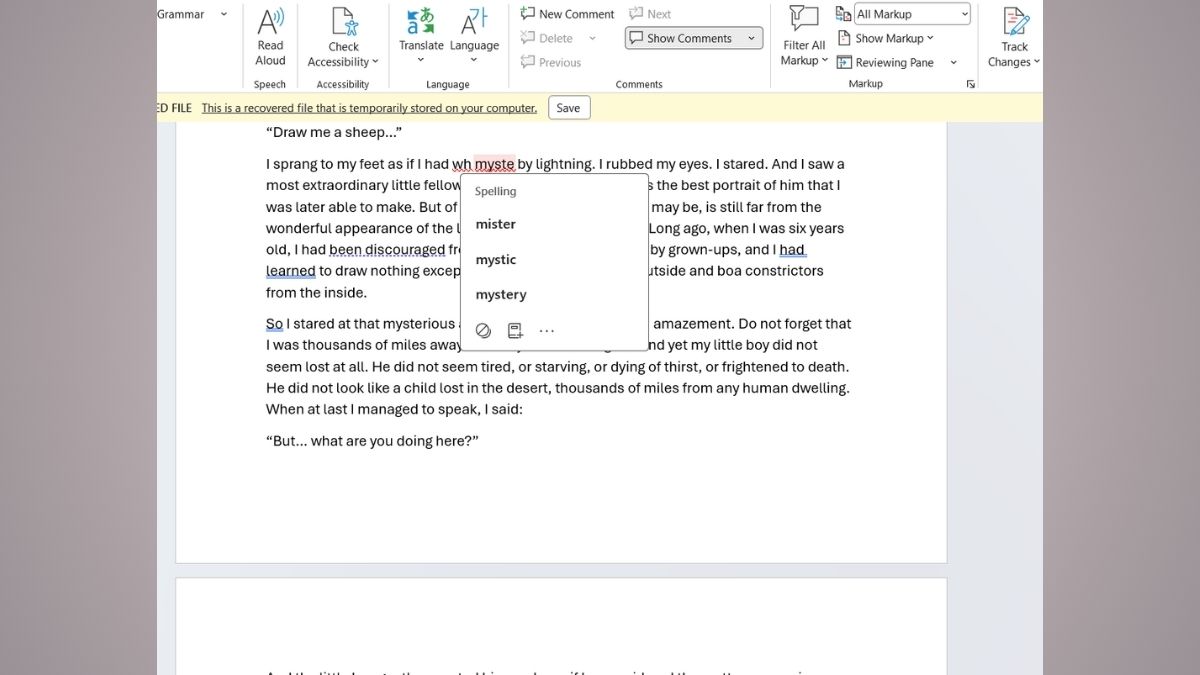The height and width of the screenshot is (675, 1200).
Task: Go to Next comment
Action: (x=650, y=14)
